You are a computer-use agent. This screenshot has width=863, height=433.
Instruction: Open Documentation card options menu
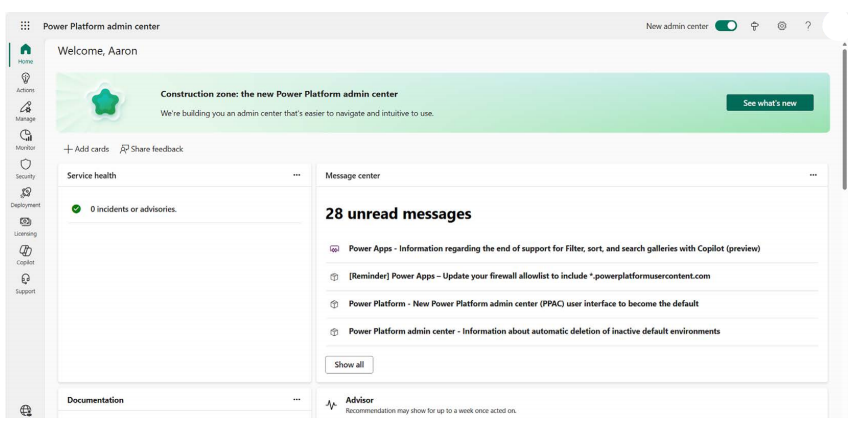point(297,399)
